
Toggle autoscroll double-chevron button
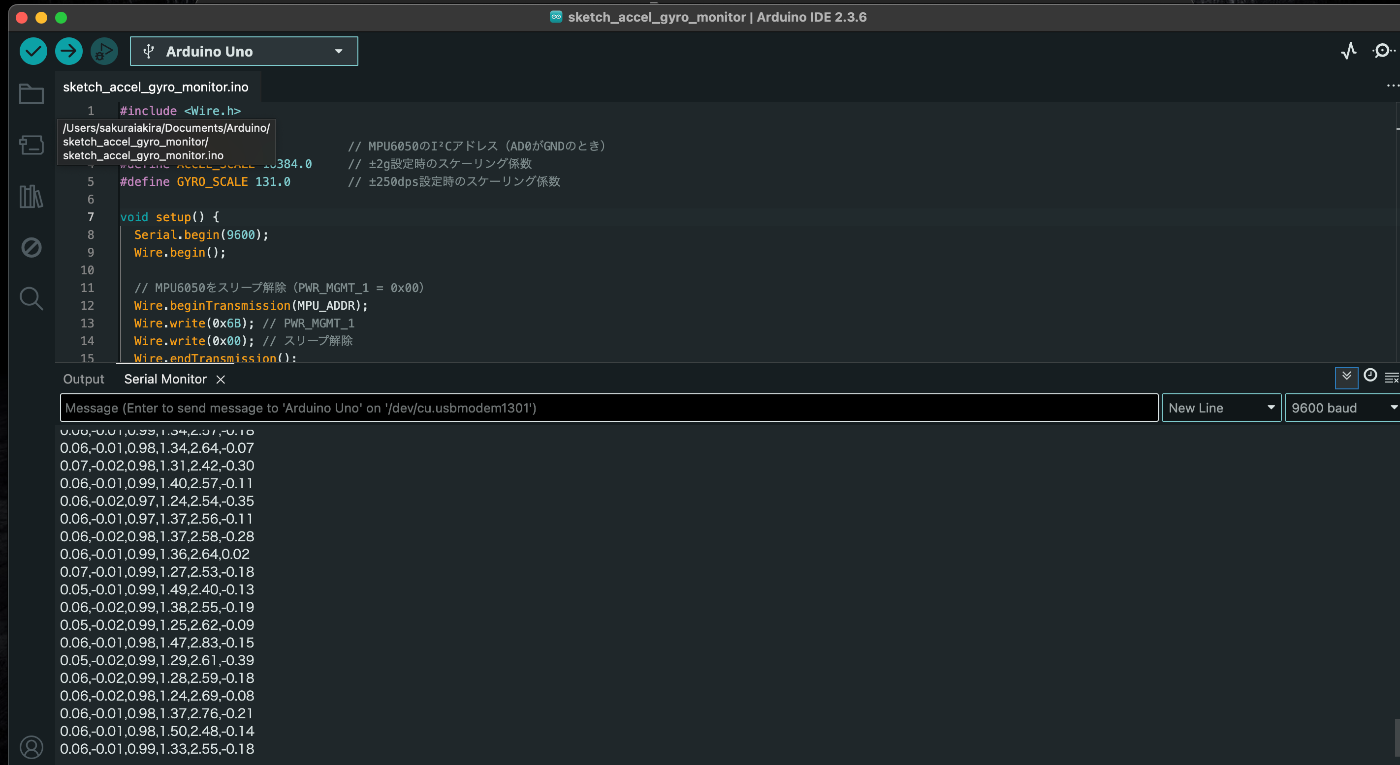click(x=1347, y=376)
